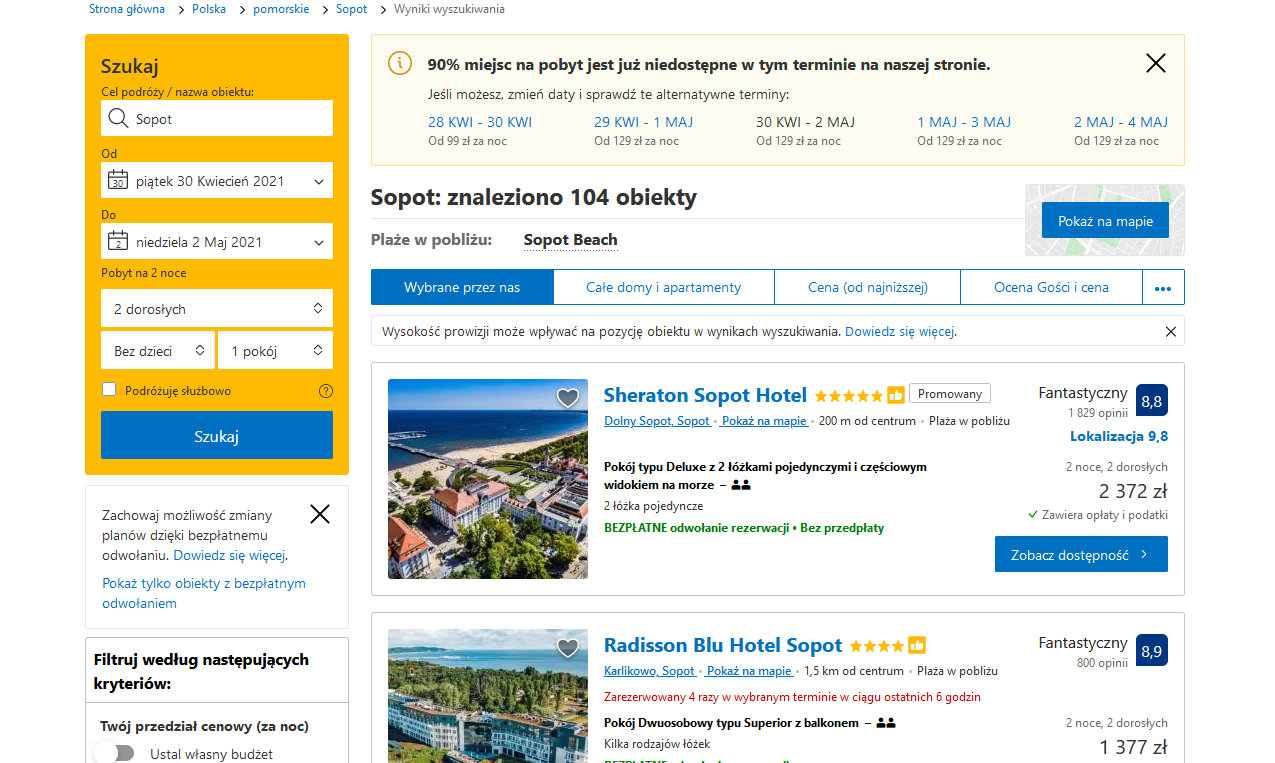
Task: Save Sheraton Sopot Hotel with heart icon
Action: [x=568, y=398]
